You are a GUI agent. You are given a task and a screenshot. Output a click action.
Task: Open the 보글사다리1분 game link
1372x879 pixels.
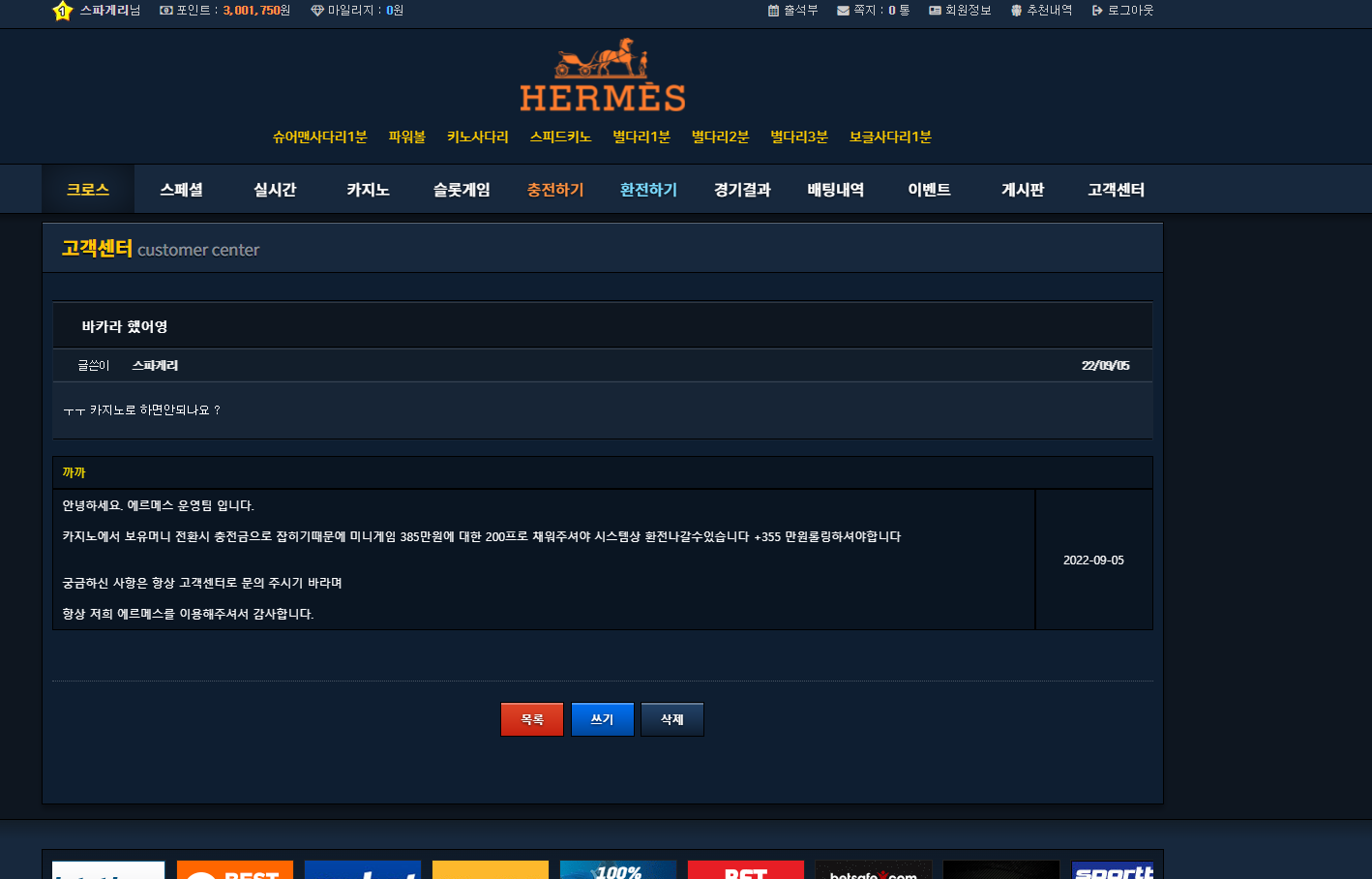890,137
